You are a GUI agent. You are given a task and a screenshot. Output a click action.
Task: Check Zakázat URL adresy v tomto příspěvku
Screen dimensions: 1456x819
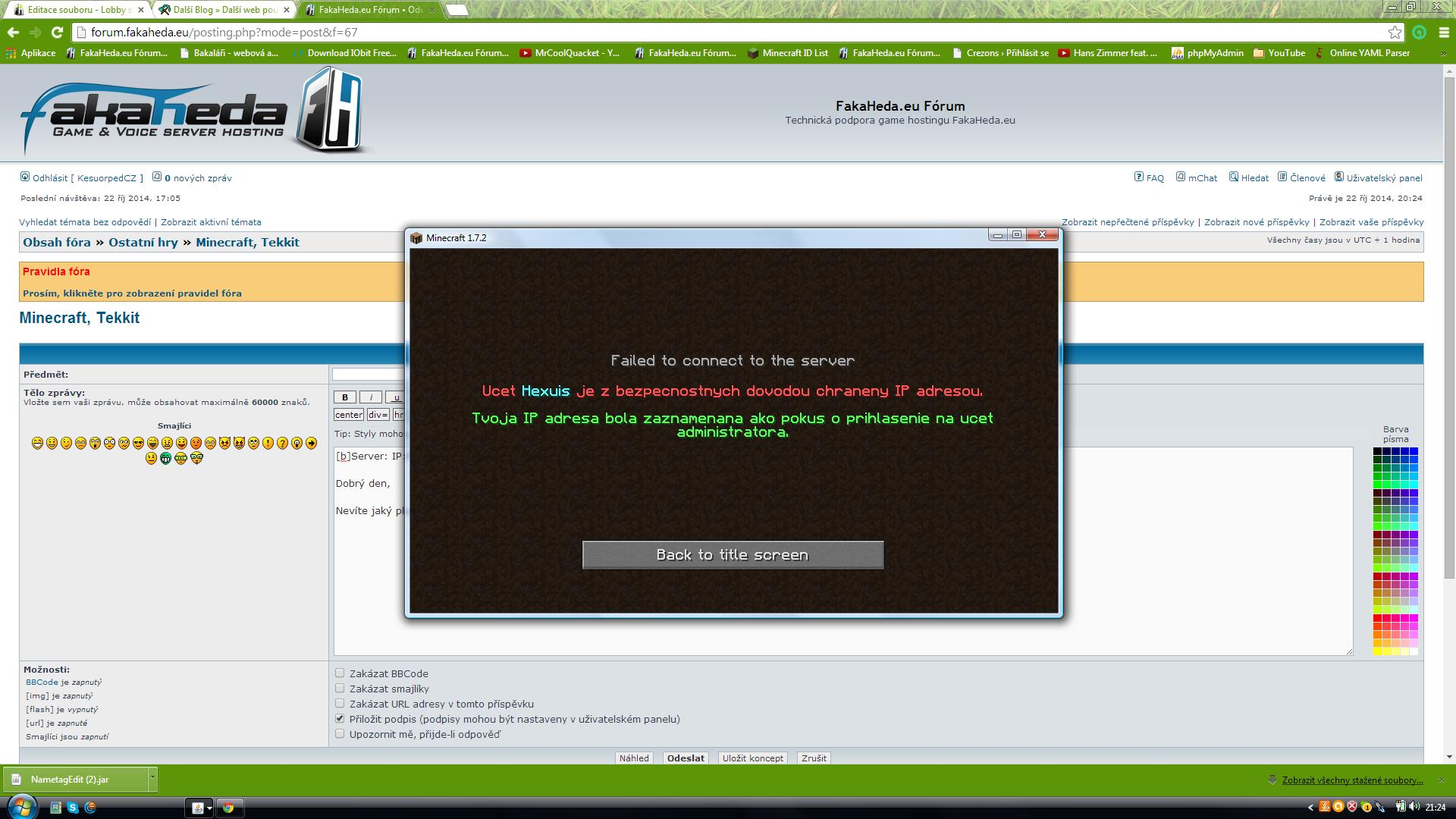(340, 703)
